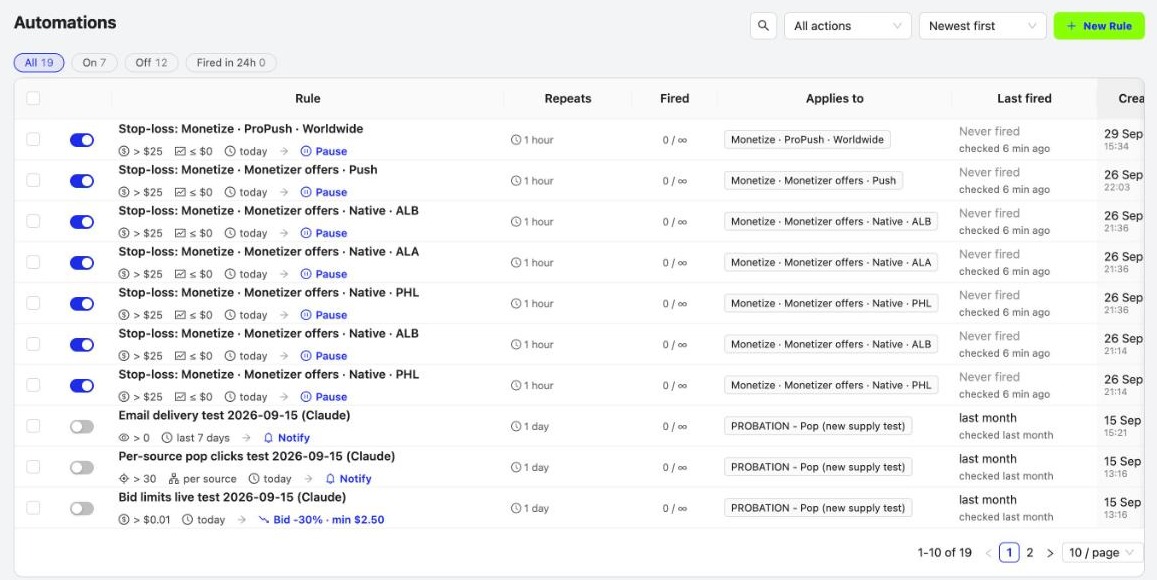Click the clock icon beside '1 hour' in the ProPush Worldwide row

(516, 139)
